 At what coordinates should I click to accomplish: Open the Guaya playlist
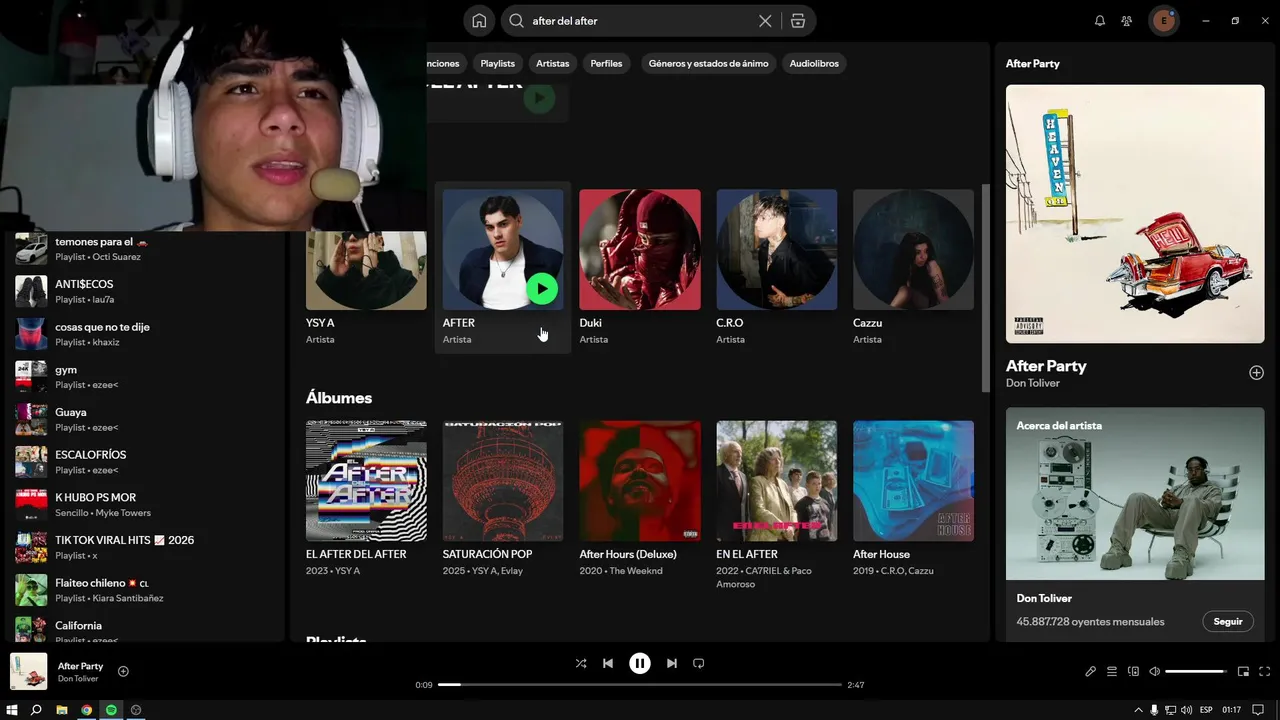[x=145, y=419]
